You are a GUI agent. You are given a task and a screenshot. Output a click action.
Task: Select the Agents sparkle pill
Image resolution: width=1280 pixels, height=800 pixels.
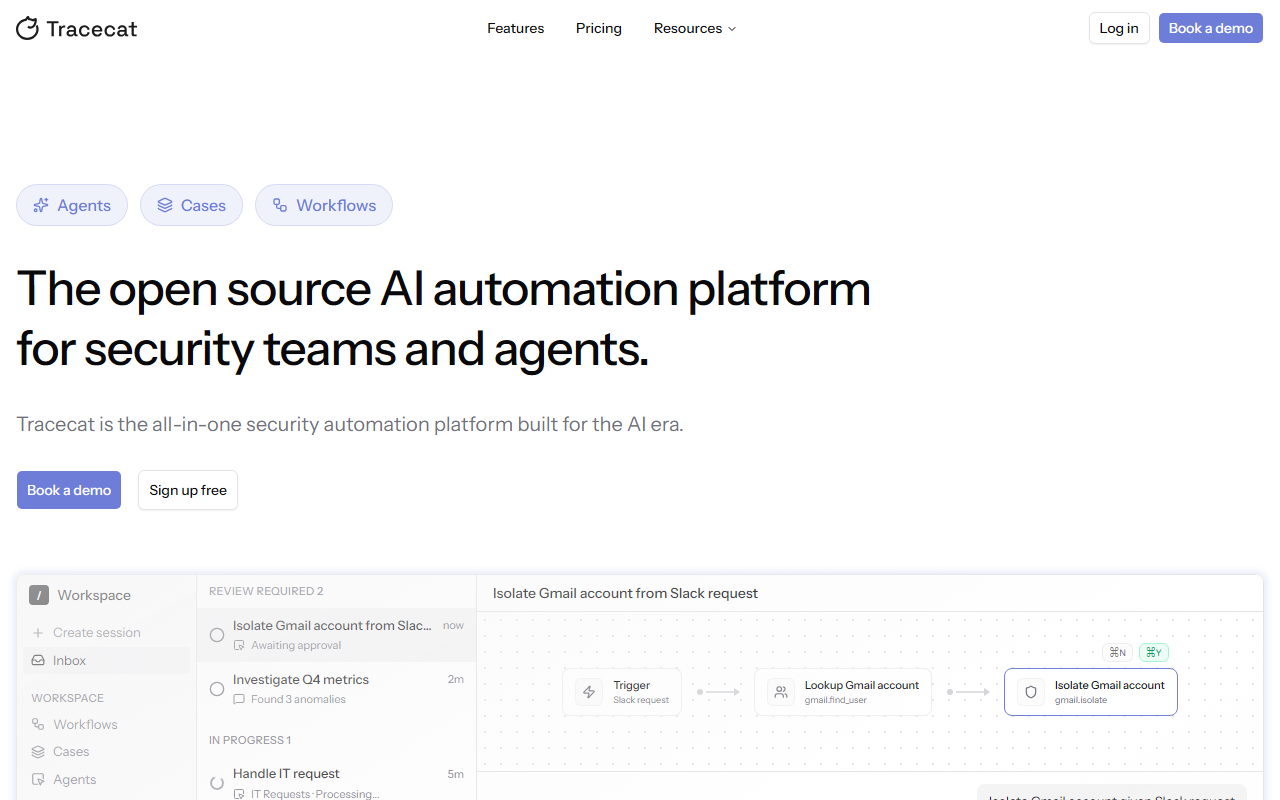72,205
